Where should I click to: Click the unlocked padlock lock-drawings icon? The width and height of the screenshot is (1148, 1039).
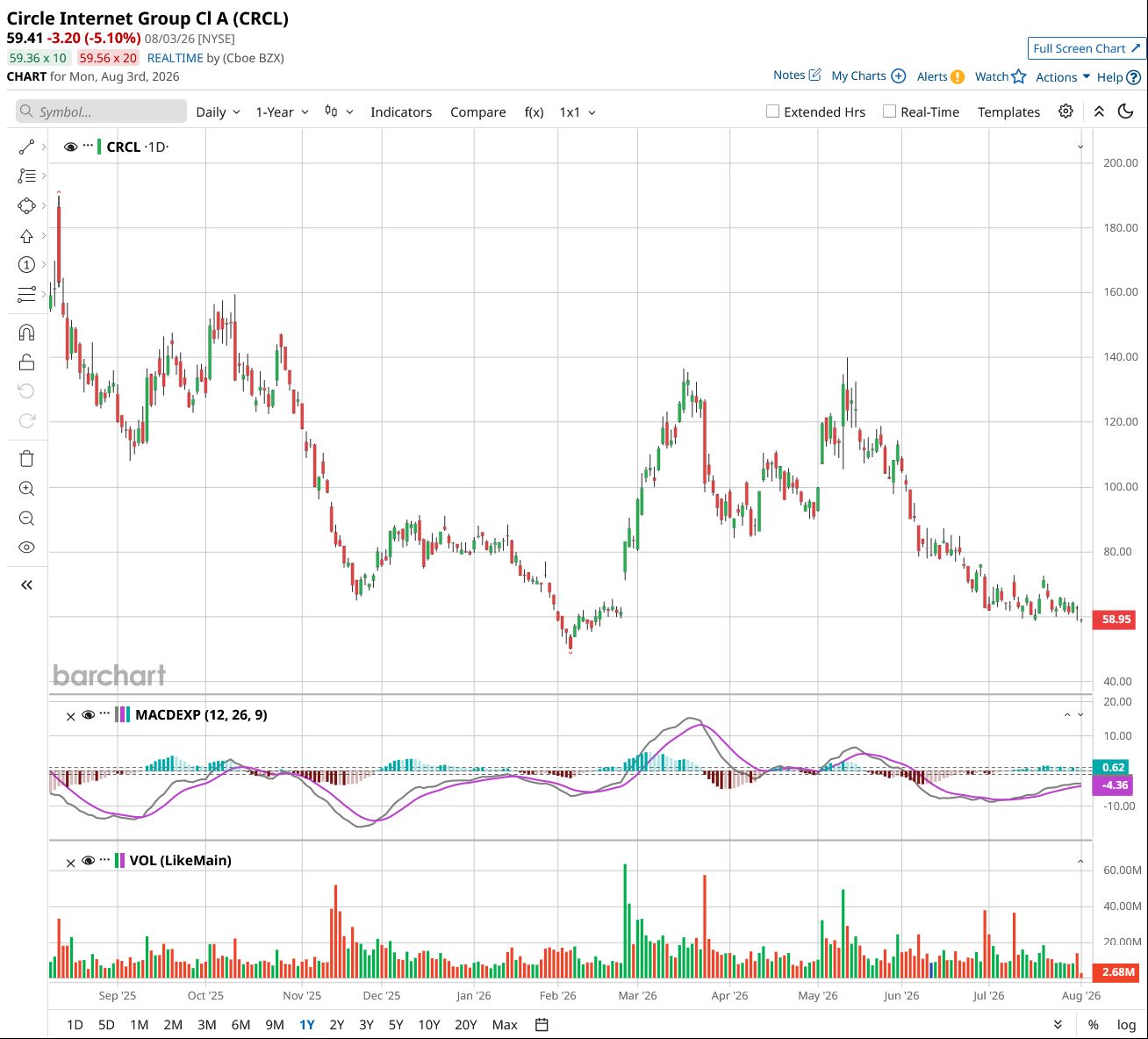pos(26,362)
